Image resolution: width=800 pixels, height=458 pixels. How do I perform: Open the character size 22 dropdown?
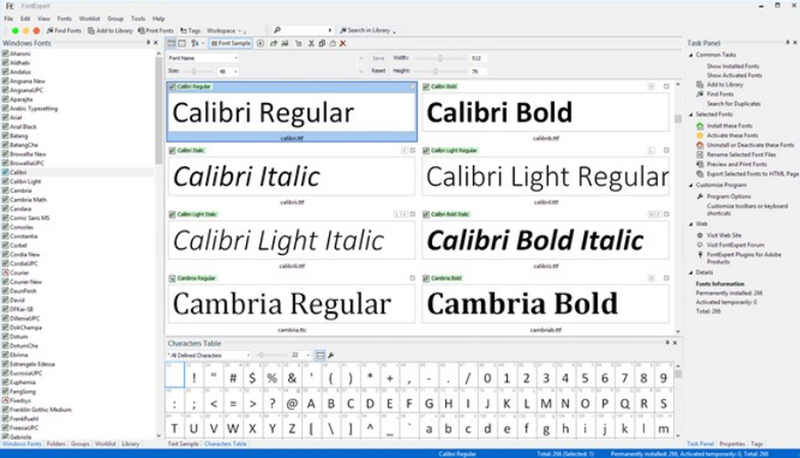(x=300, y=355)
